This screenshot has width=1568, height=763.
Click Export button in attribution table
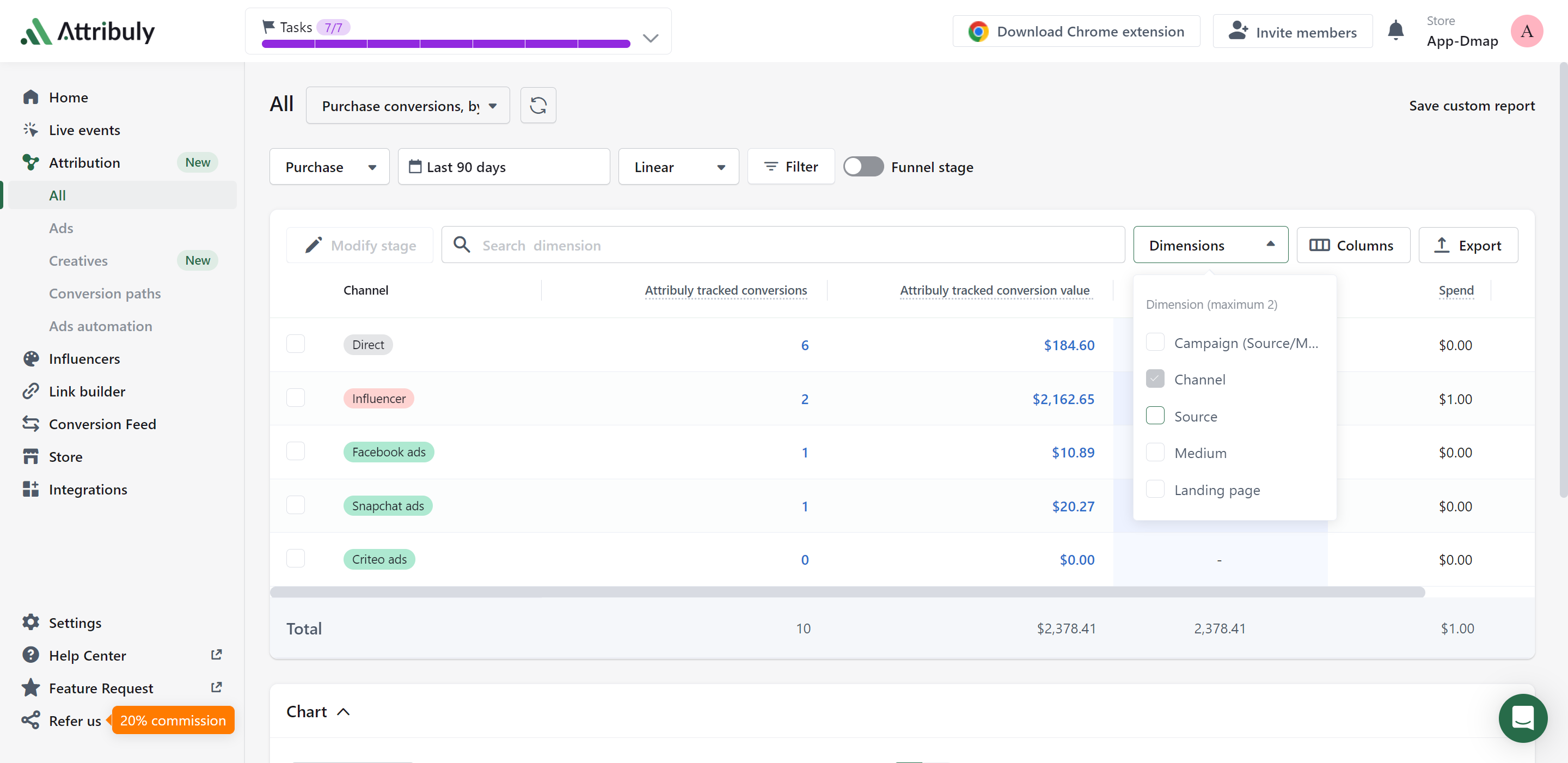(x=1469, y=244)
